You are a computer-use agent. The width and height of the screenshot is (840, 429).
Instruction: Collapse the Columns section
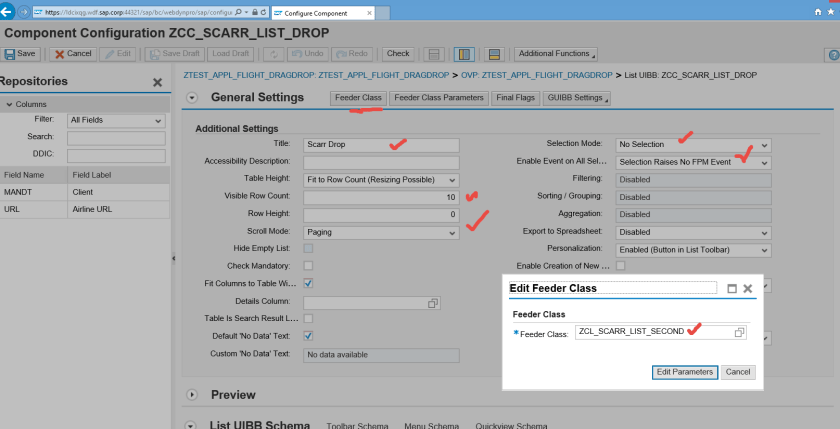click(9, 104)
